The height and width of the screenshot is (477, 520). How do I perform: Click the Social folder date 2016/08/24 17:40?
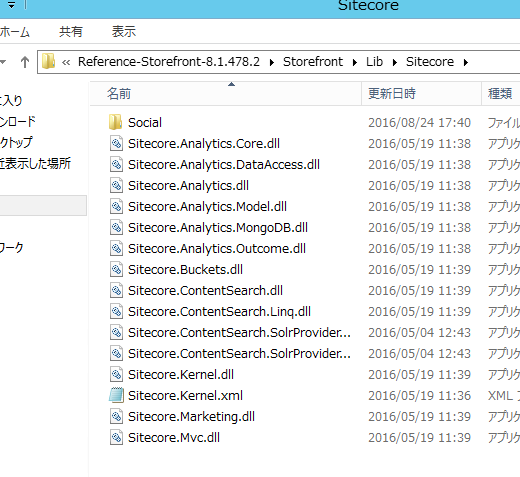pos(419,123)
